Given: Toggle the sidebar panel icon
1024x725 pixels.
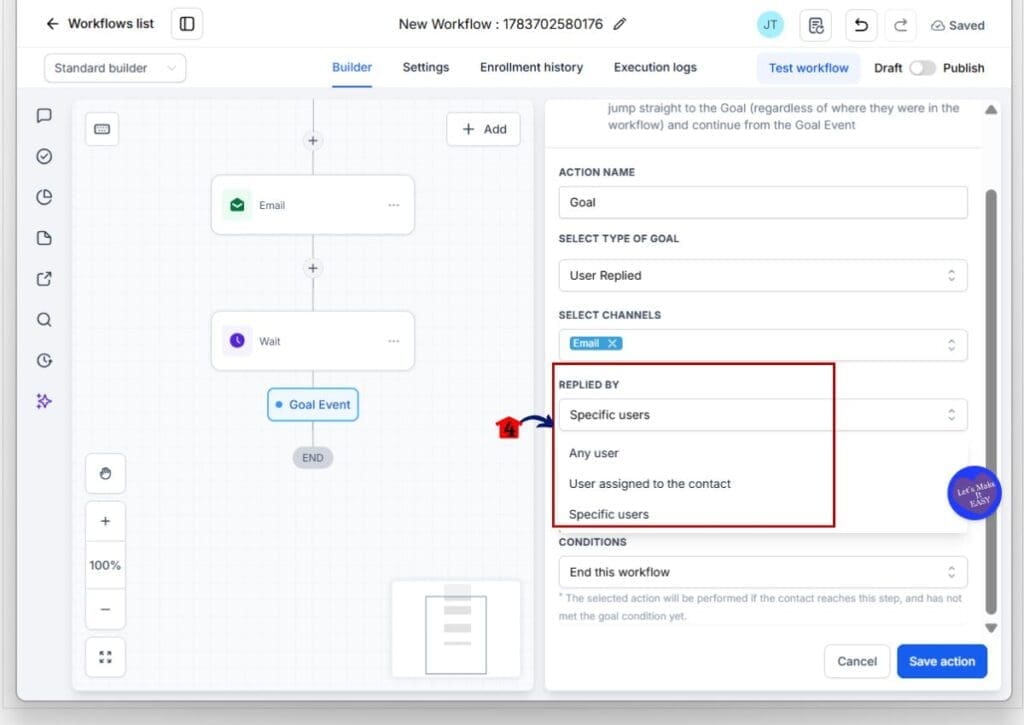Looking at the screenshot, I should point(187,24).
